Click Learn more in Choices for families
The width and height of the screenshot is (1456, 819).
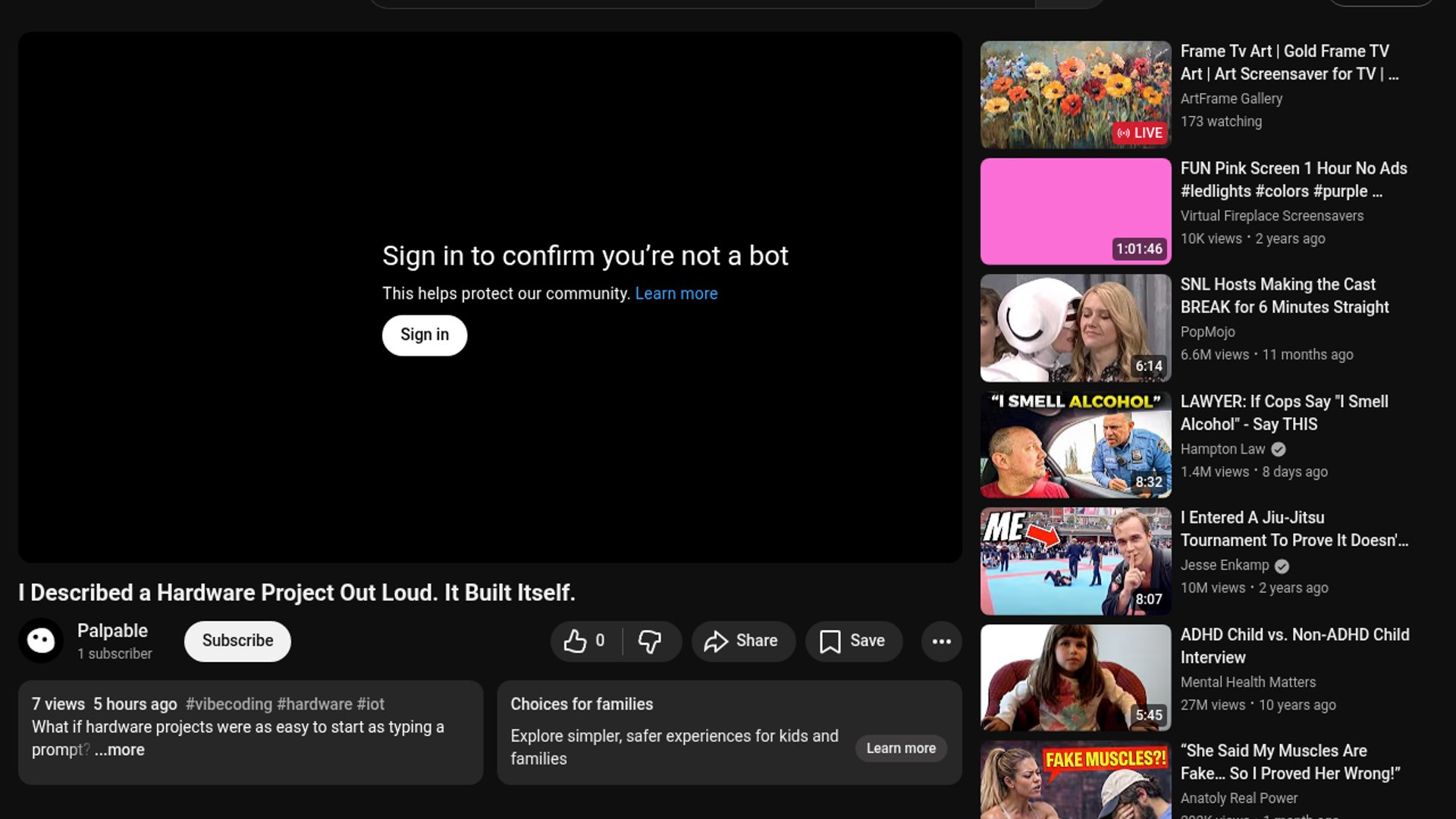[x=900, y=748]
